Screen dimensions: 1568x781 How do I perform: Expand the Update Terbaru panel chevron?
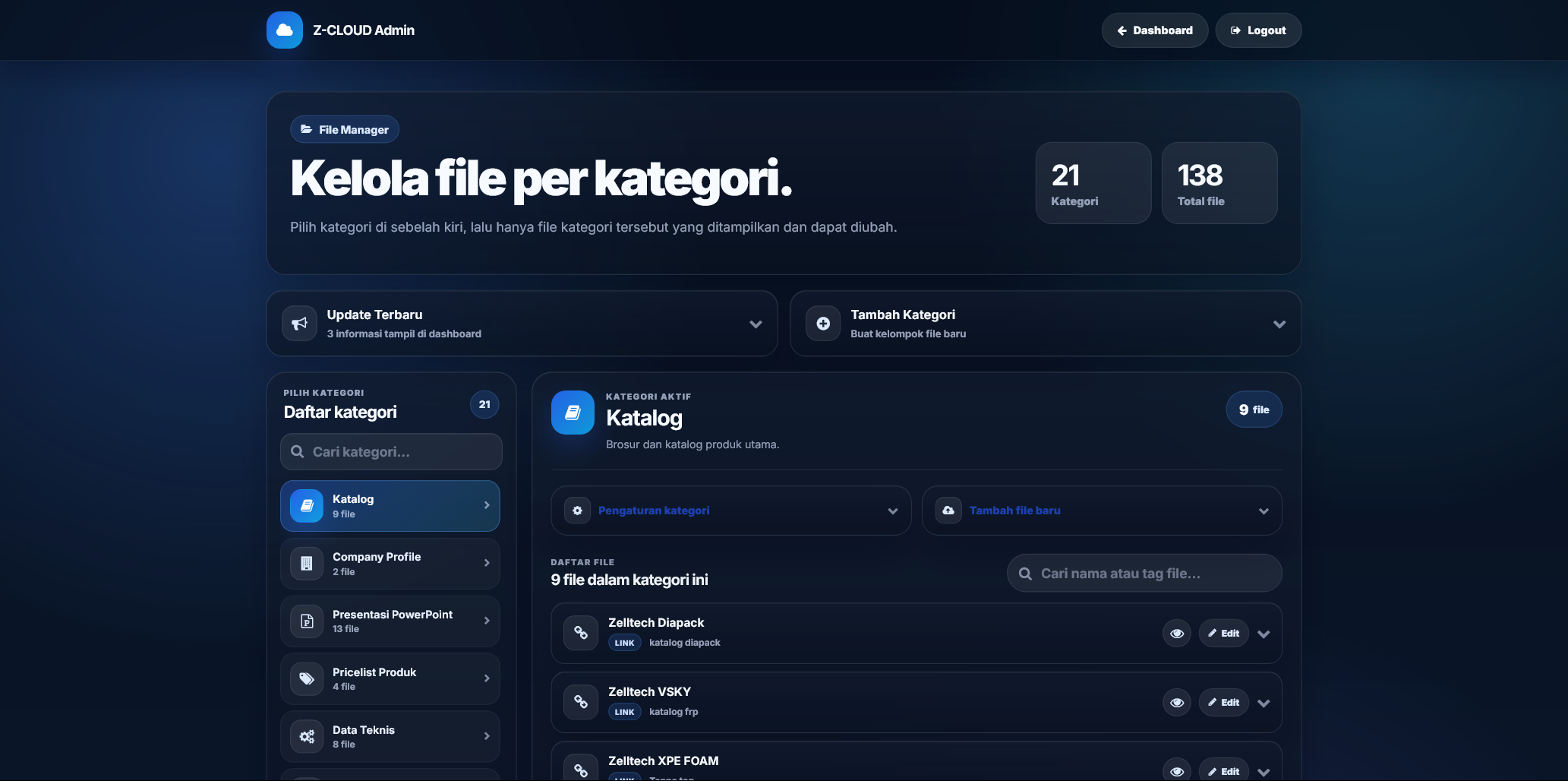point(756,324)
